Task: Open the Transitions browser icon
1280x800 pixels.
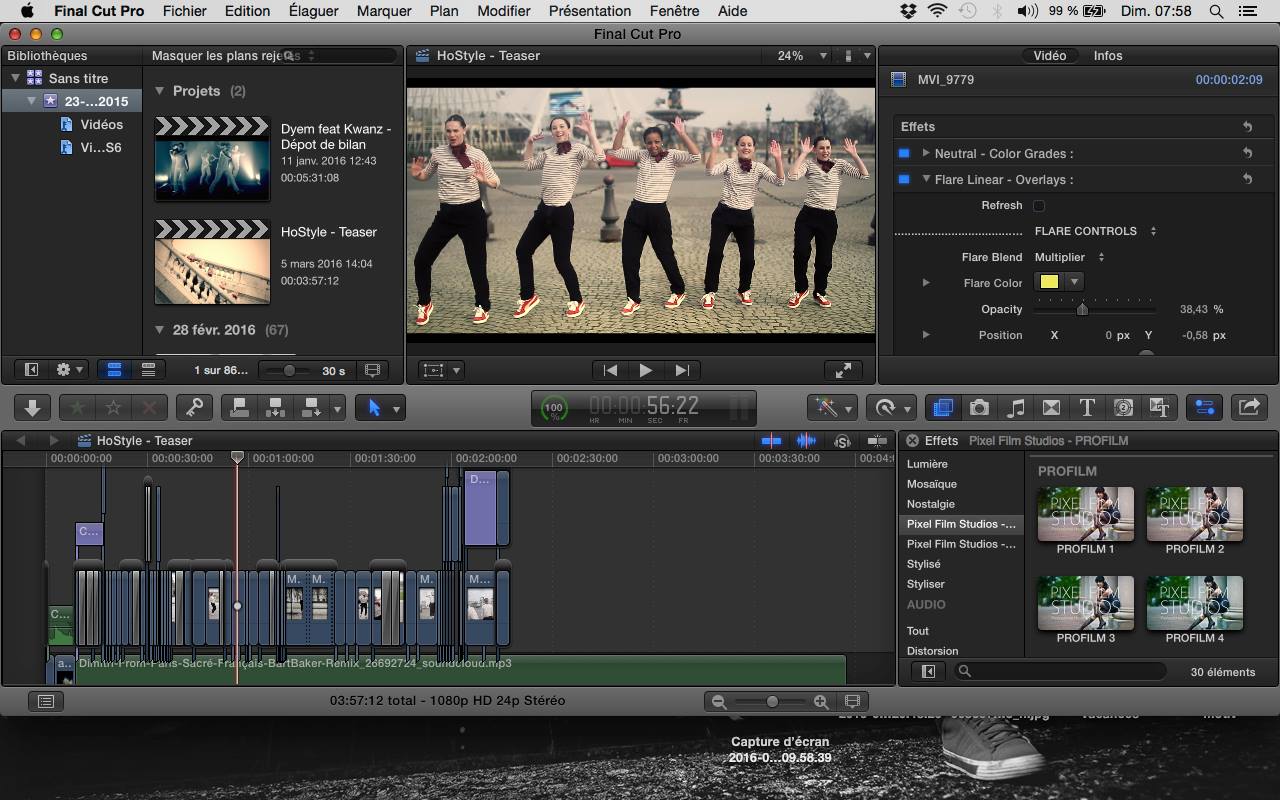Action: click(x=1051, y=407)
